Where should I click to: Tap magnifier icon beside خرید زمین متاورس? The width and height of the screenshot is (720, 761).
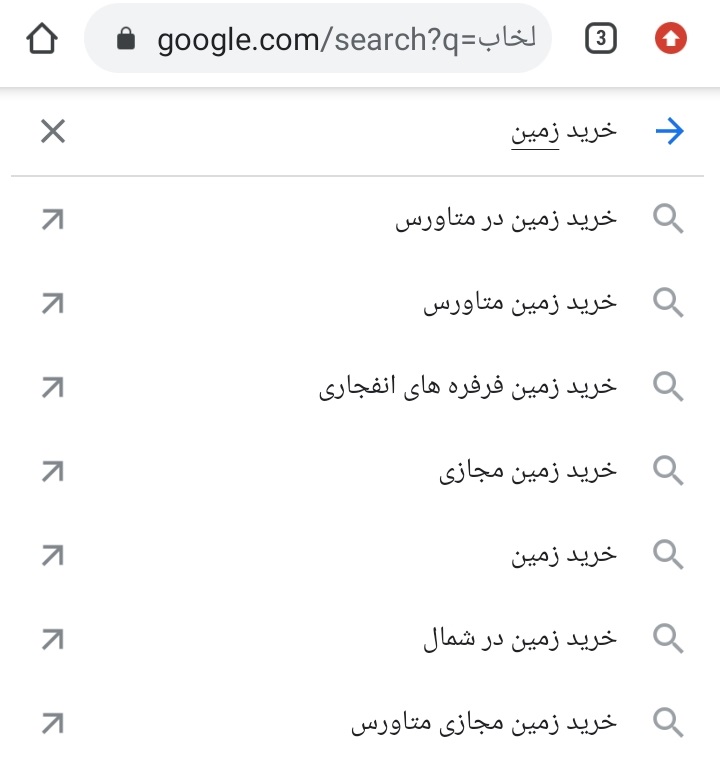668,303
